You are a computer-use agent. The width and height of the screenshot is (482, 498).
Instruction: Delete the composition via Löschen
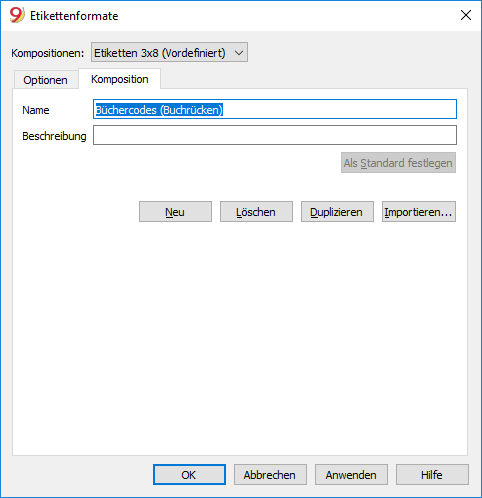coord(256,212)
